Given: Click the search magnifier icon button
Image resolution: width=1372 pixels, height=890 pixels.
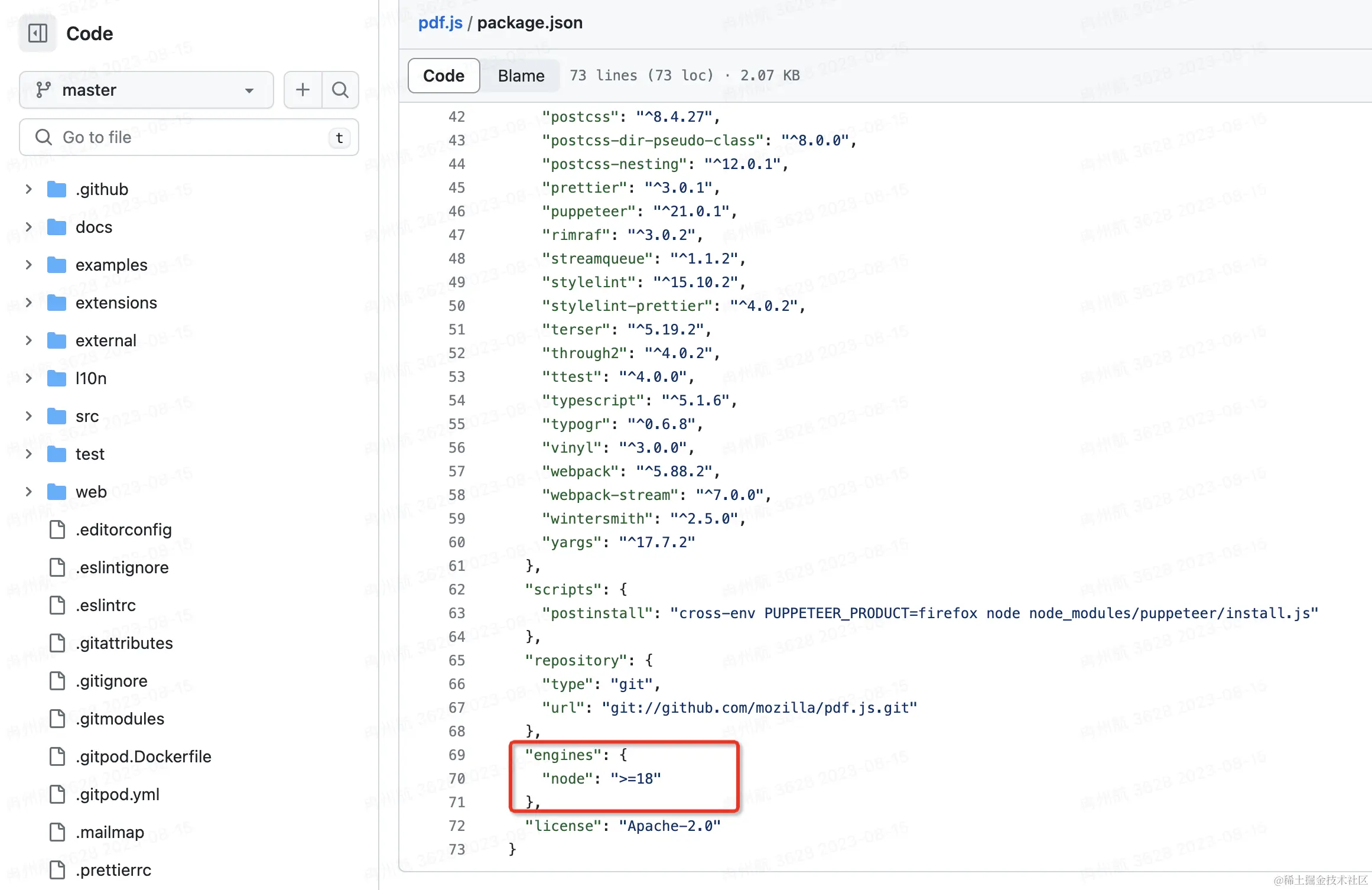Looking at the screenshot, I should (x=340, y=90).
